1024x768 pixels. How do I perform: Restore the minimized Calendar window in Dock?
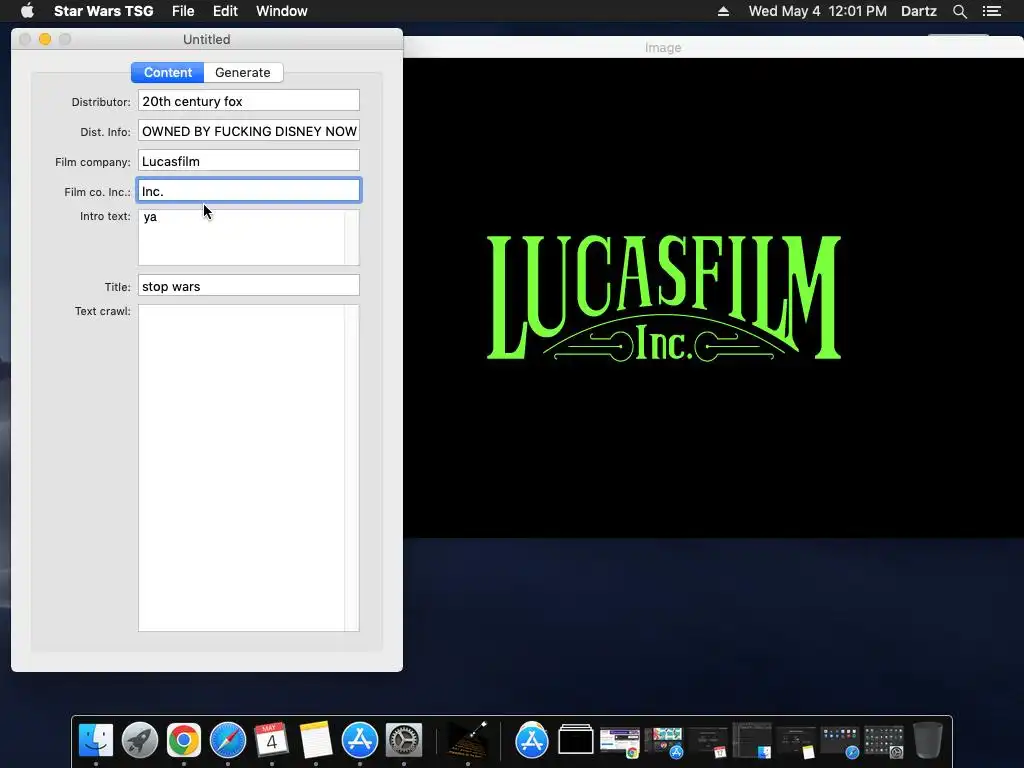(708, 743)
